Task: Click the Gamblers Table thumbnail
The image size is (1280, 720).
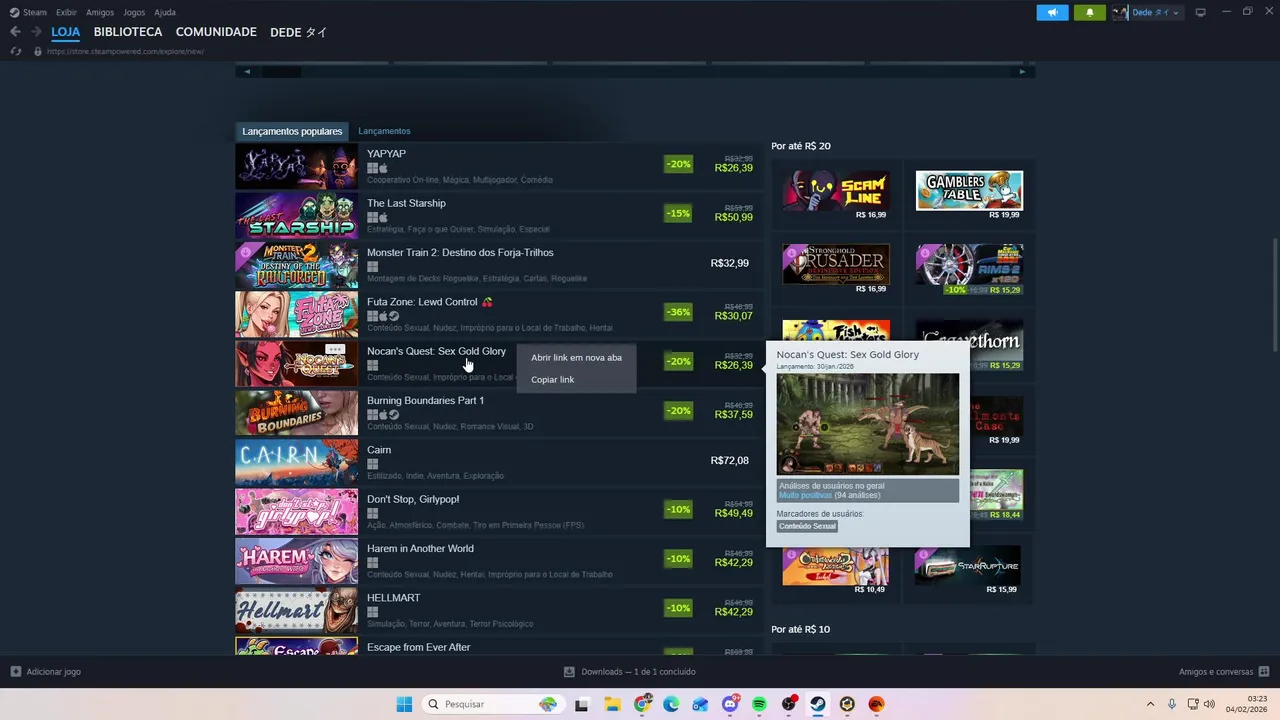Action: pos(969,190)
